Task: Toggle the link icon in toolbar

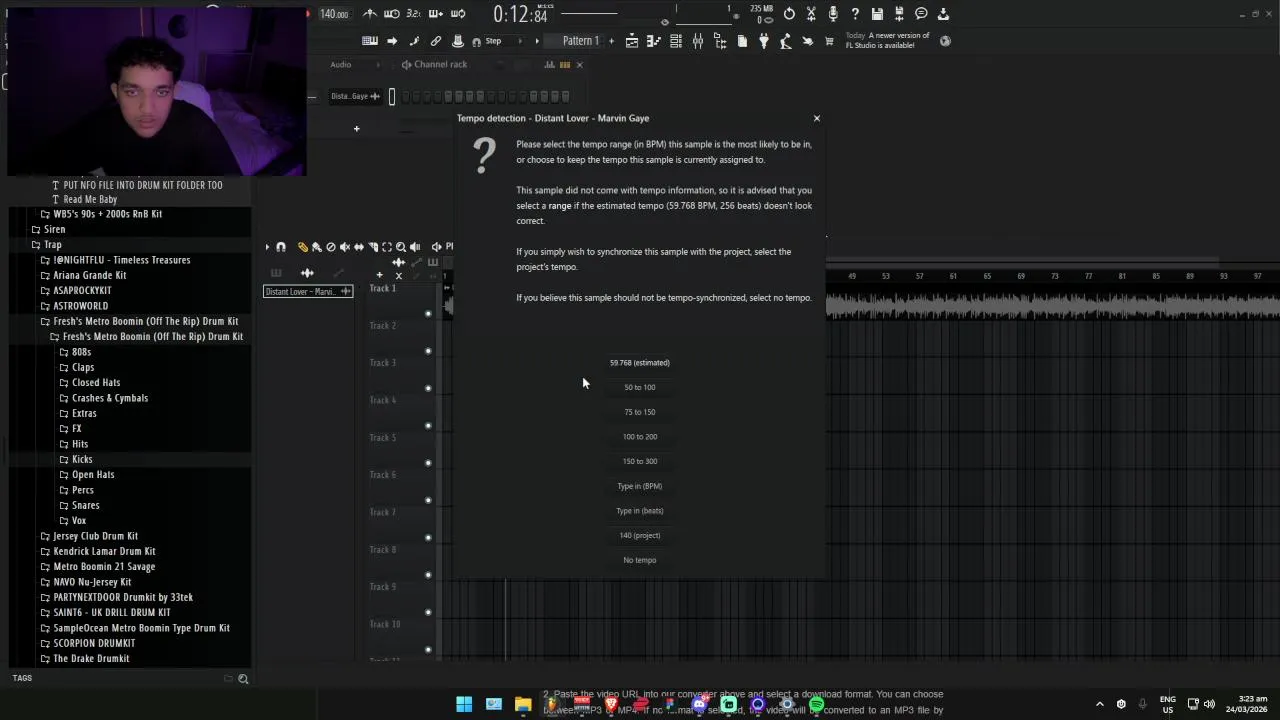Action: [x=436, y=41]
